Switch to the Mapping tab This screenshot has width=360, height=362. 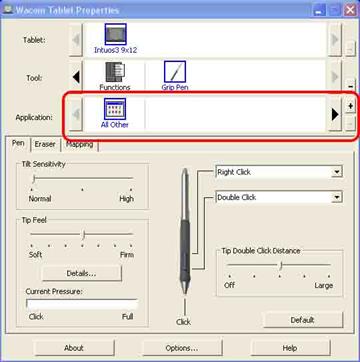79,145
